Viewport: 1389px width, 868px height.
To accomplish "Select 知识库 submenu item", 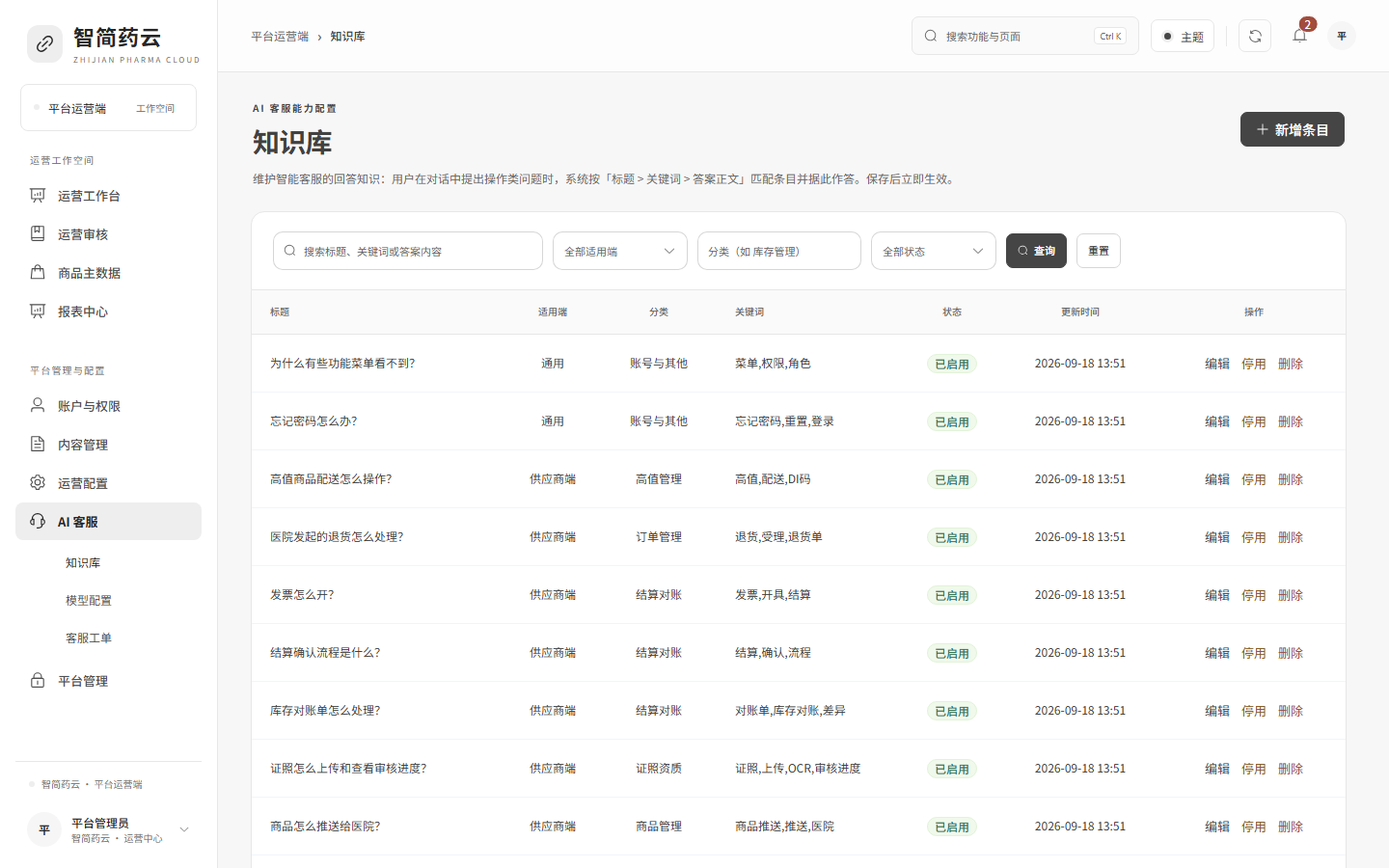I will coord(83,562).
